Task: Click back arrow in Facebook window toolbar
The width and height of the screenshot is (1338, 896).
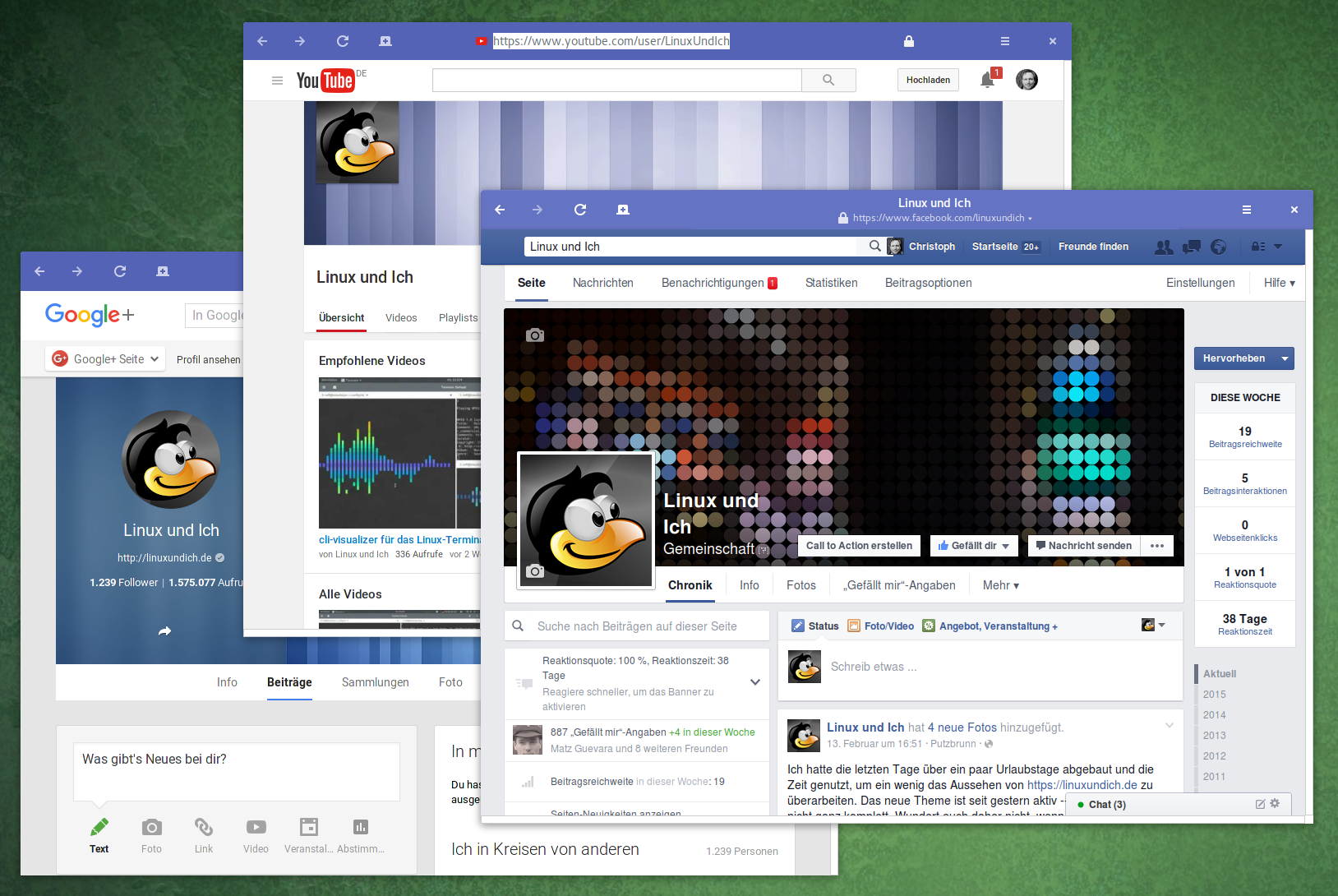Action: (x=500, y=210)
